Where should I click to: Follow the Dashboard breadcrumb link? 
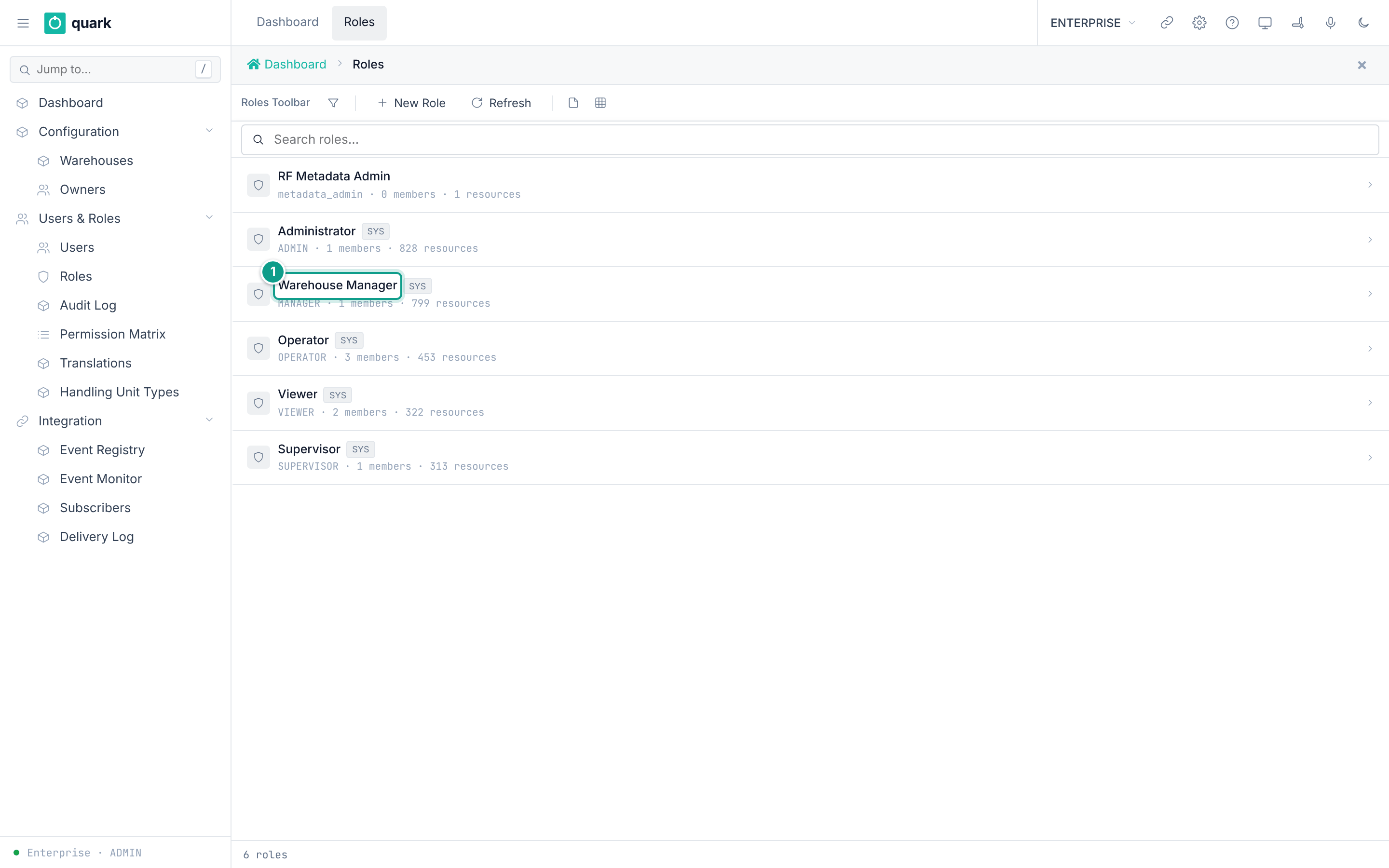[295, 64]
